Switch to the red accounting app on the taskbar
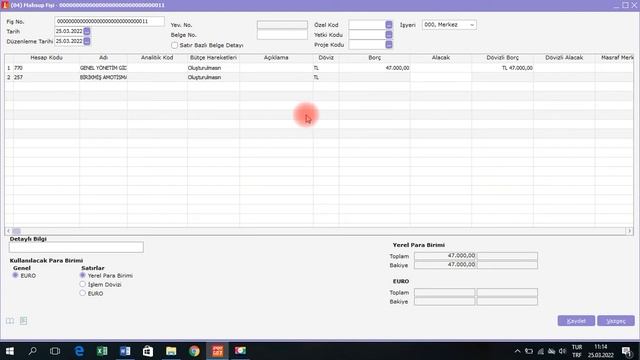Image resolution: width=640 pixels, height=360 pixels. pos(218,351)
